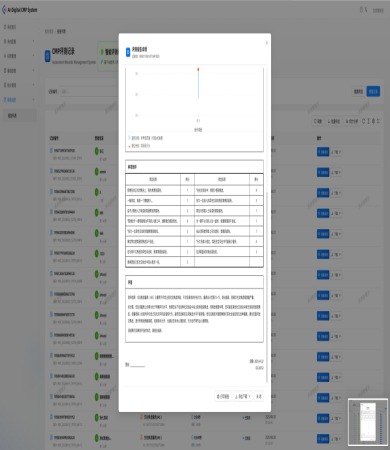The width and height of the screenshot is (390, 450).
Task: Expand the blue active sidebar menu group
Action: pos(20,100)
